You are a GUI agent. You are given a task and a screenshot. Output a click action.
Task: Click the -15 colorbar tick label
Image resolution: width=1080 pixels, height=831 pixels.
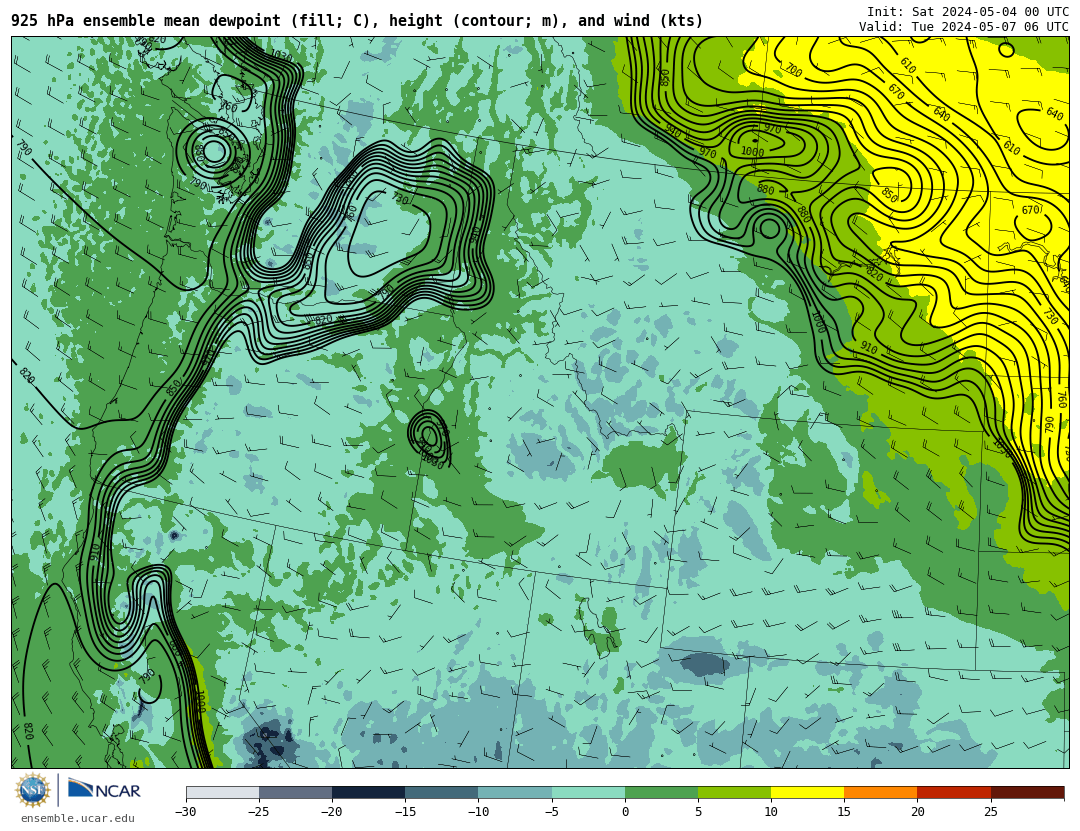tap(404, 812)
